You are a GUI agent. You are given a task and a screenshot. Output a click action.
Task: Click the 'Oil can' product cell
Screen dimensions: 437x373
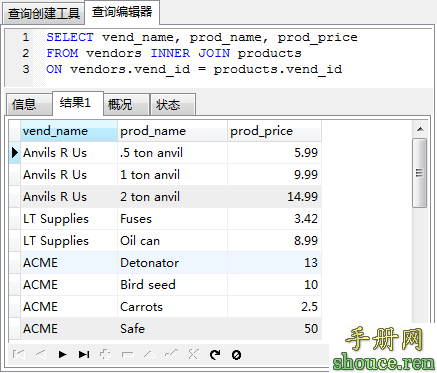[172, 241]
